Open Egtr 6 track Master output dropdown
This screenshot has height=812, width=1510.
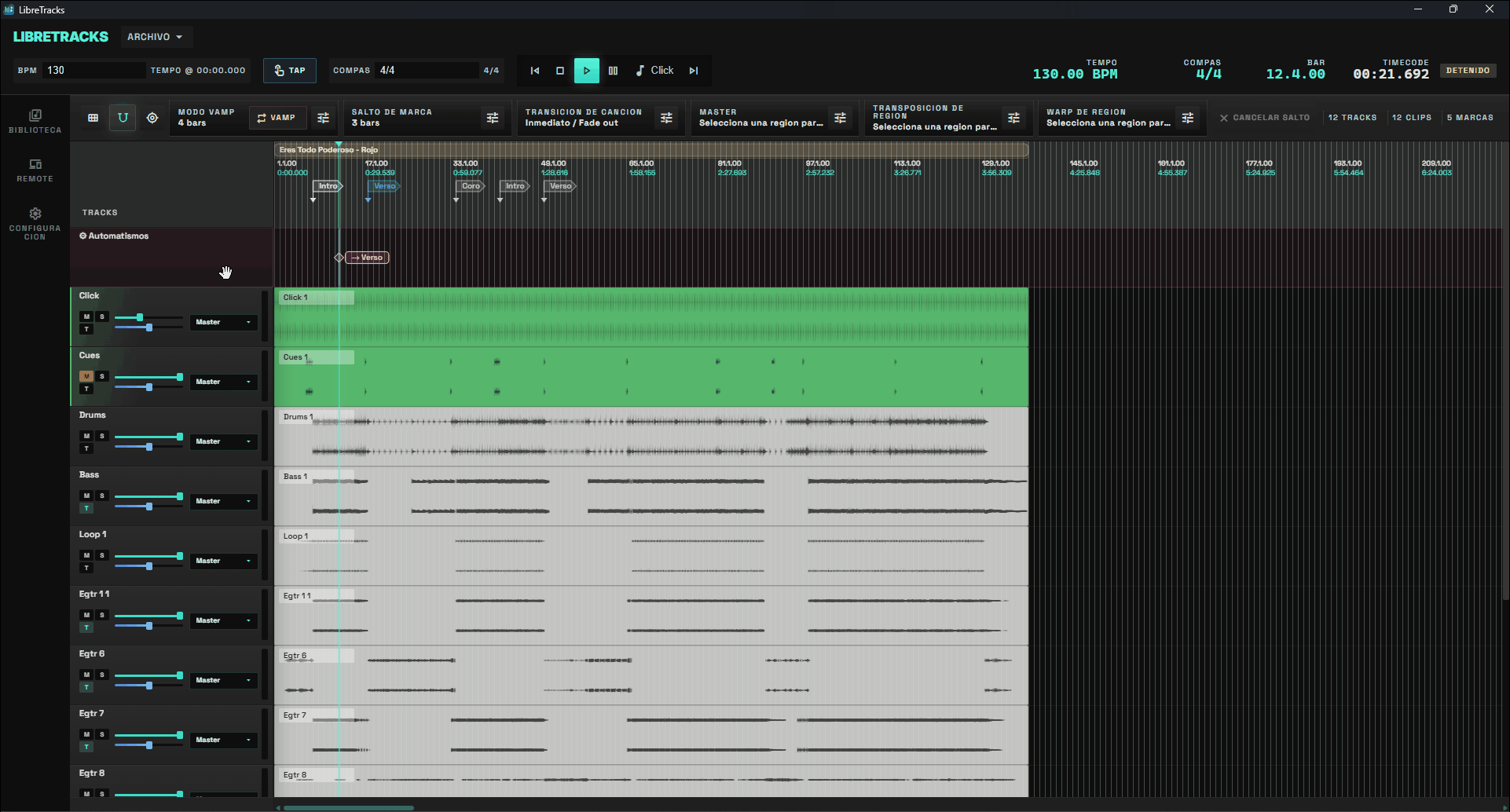point(223,680)
